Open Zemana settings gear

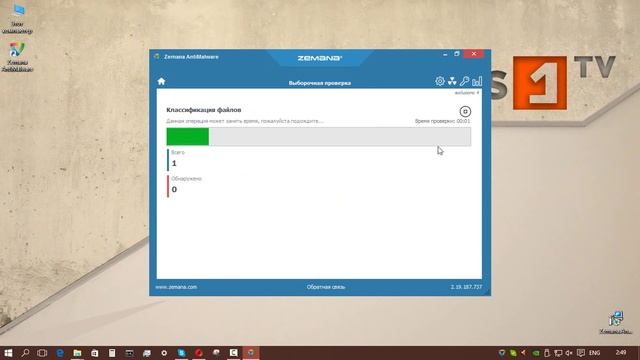440,81
